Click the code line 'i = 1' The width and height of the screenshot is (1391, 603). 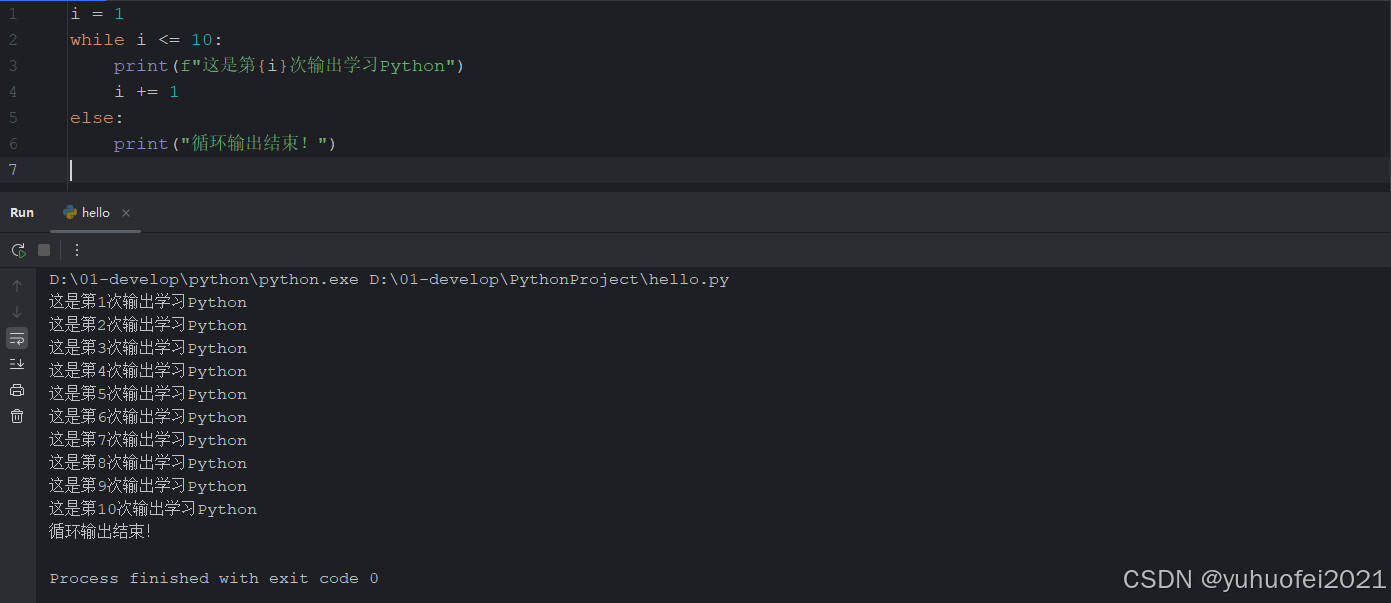[x=97, y=14]
